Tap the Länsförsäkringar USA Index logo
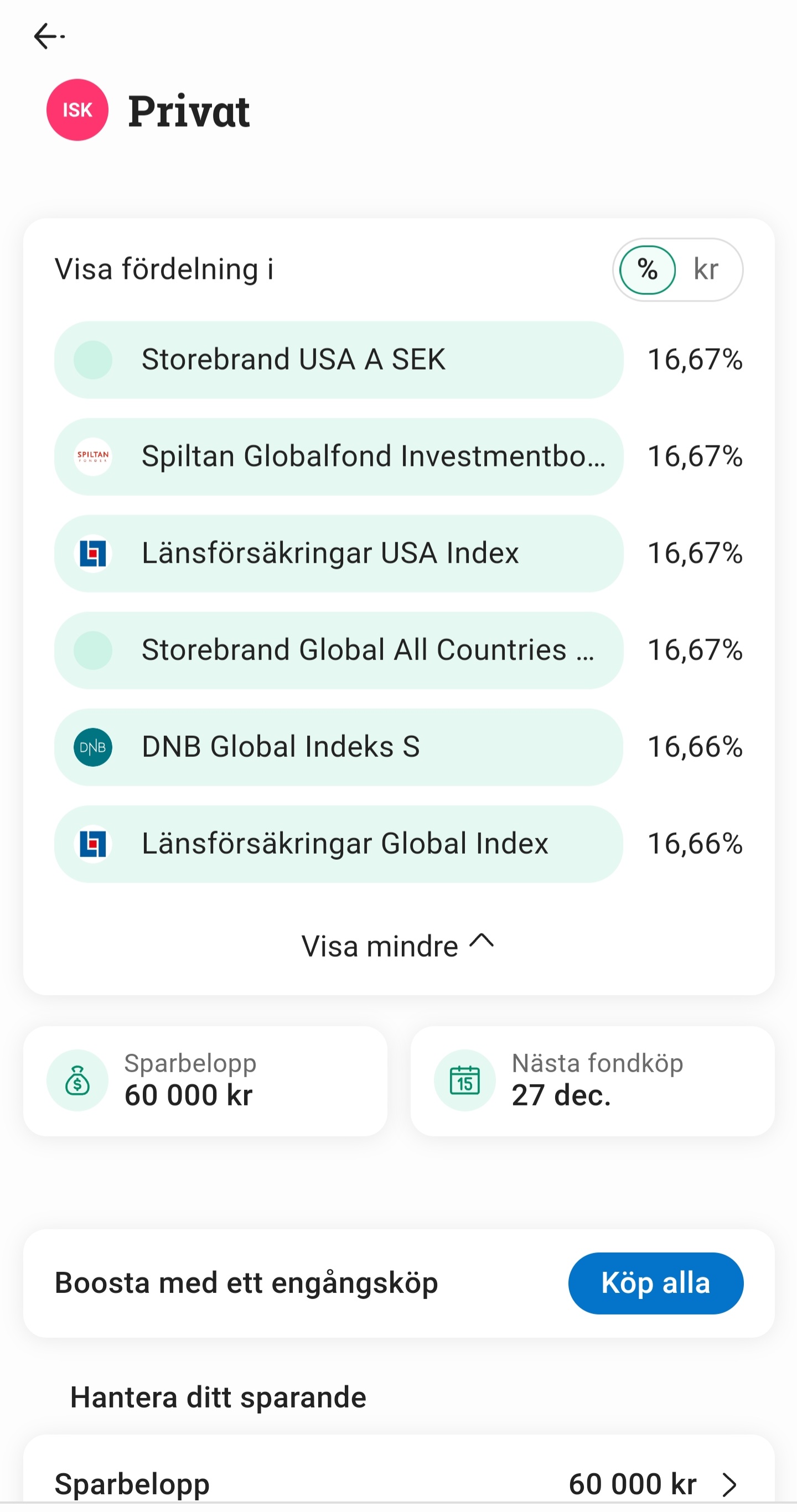 tap(93, 553)
